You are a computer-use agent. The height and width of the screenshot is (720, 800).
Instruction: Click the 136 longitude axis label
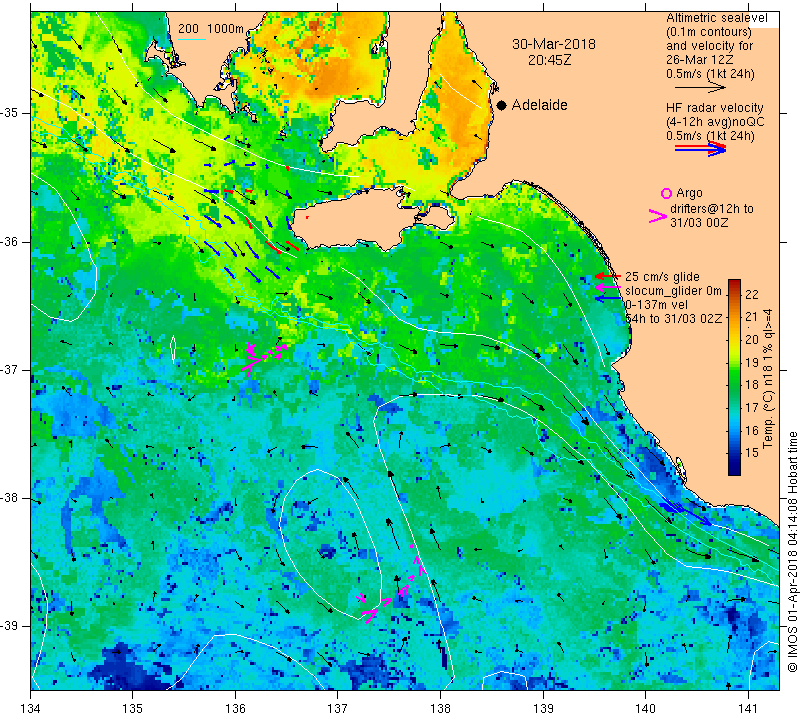(x=235, y=708)
